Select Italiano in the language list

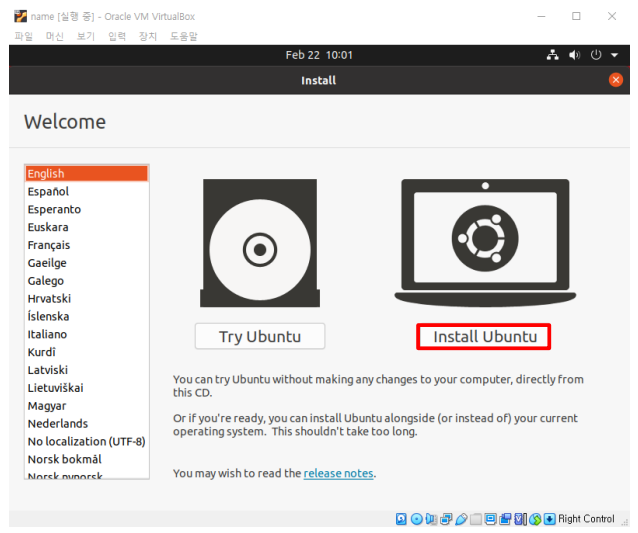[87, 334]
